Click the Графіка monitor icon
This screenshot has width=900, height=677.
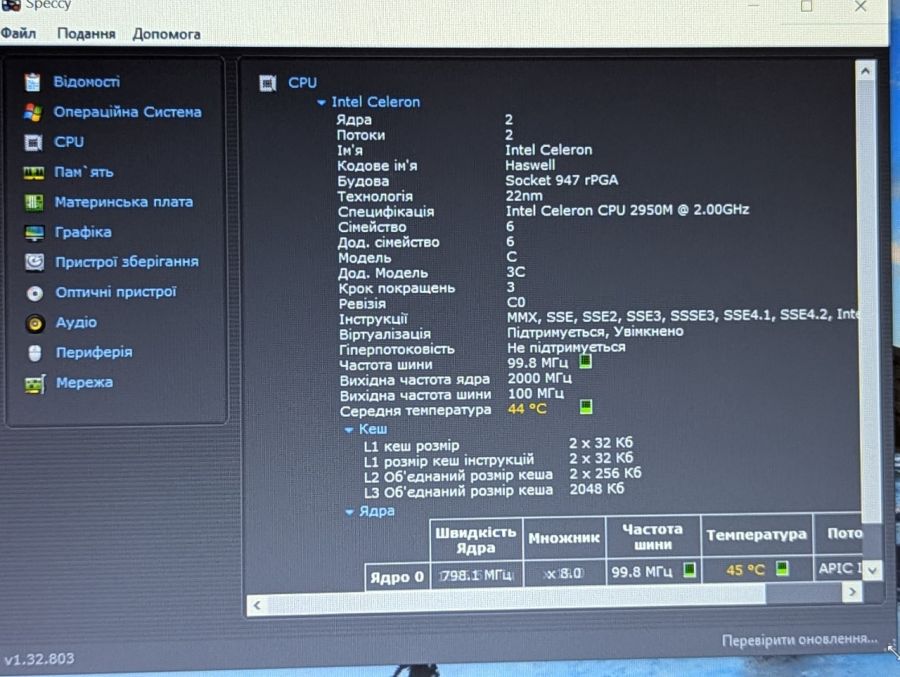coord(34,233)
